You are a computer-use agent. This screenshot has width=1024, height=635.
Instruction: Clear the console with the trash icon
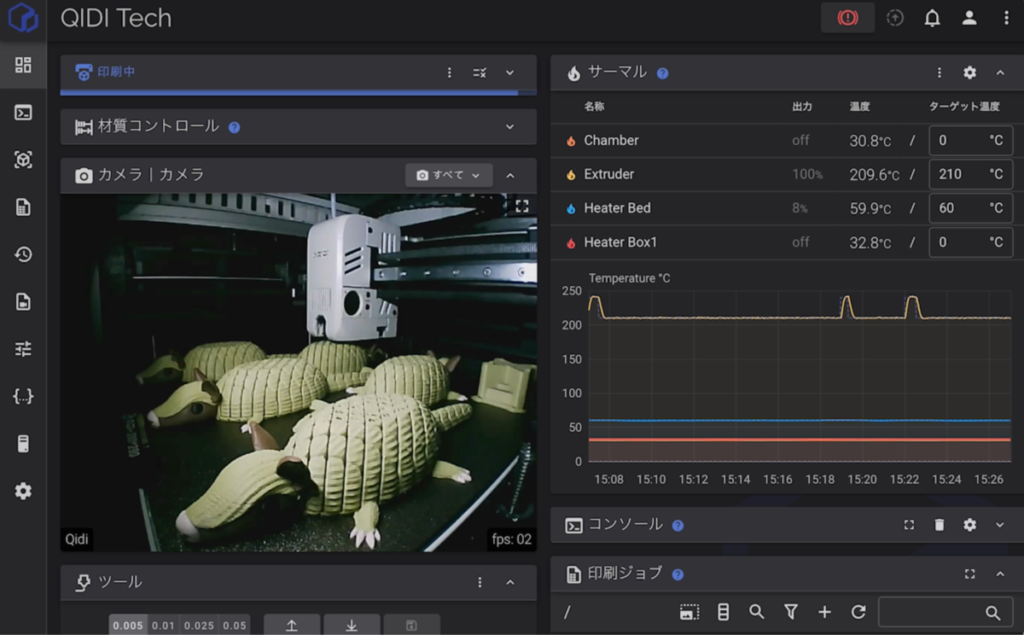(939, 525)
